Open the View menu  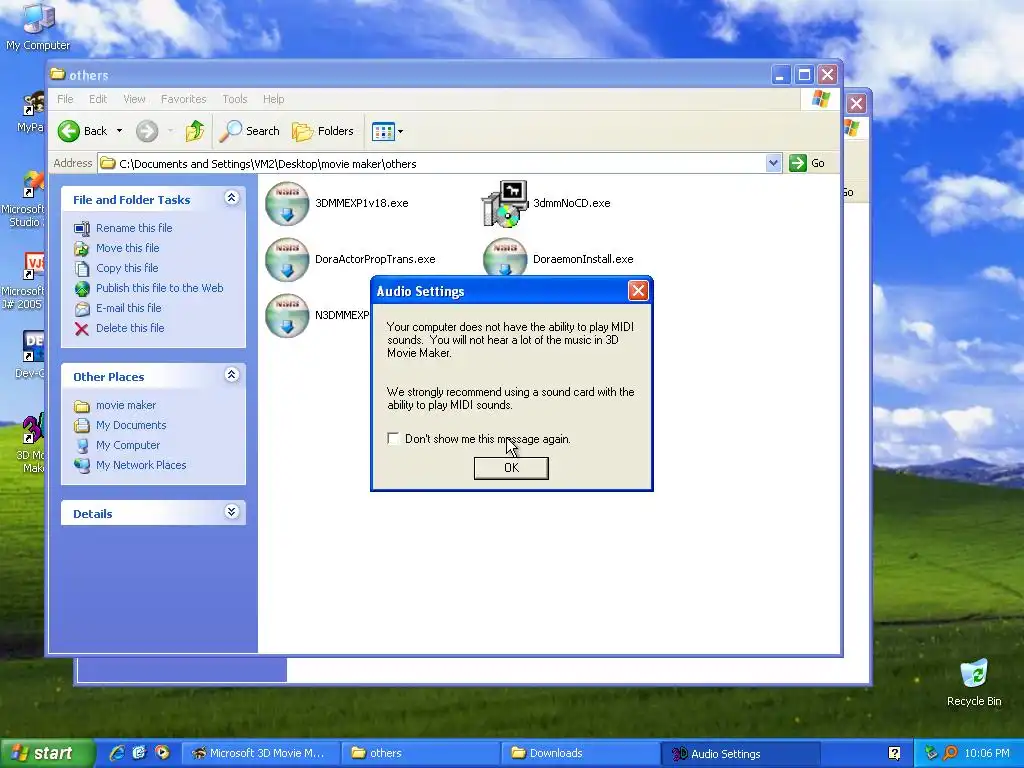(134, 99)
